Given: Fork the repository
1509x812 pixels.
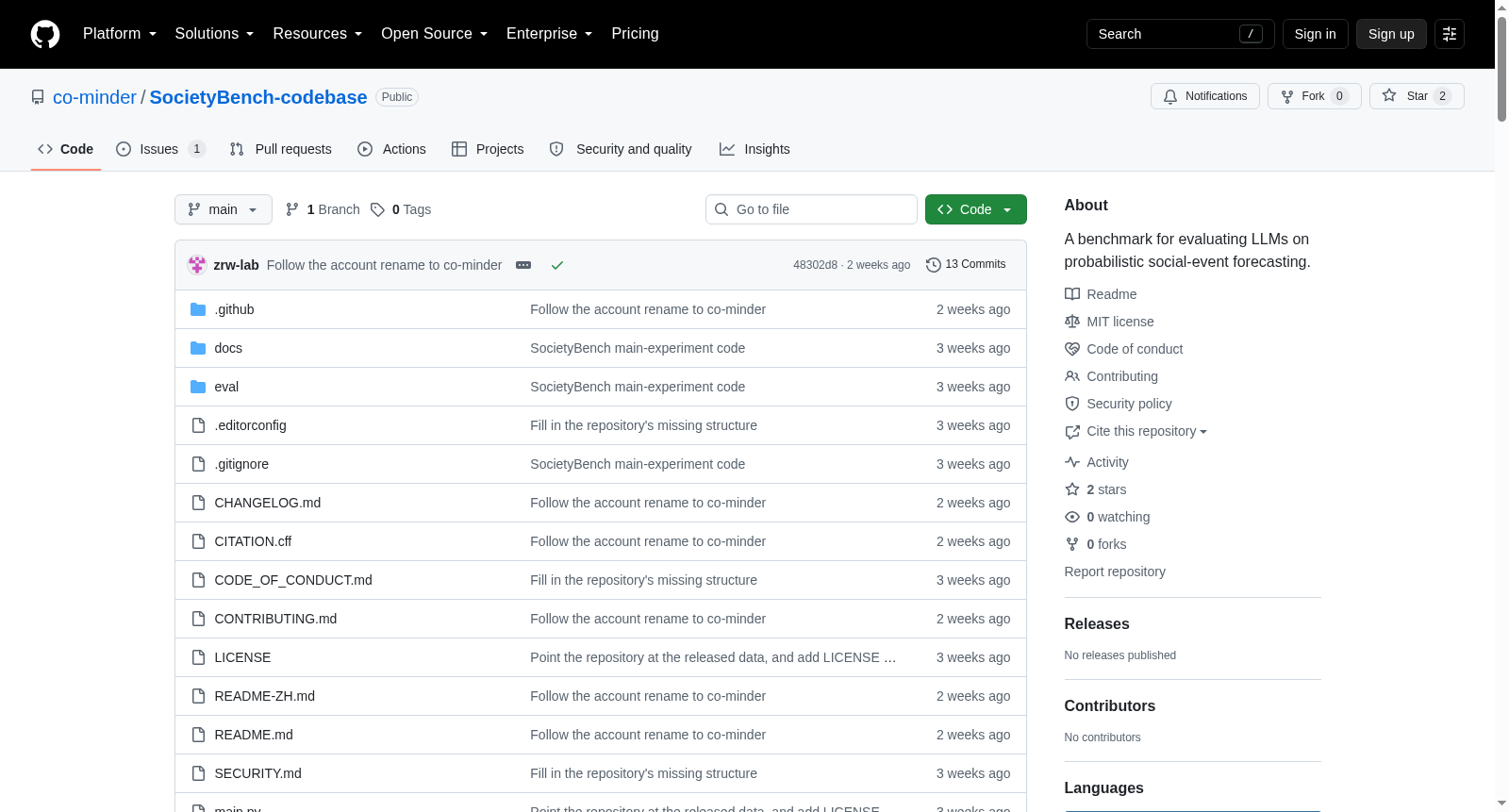Looking at the screenshot, I should (x=1315, y=96).
